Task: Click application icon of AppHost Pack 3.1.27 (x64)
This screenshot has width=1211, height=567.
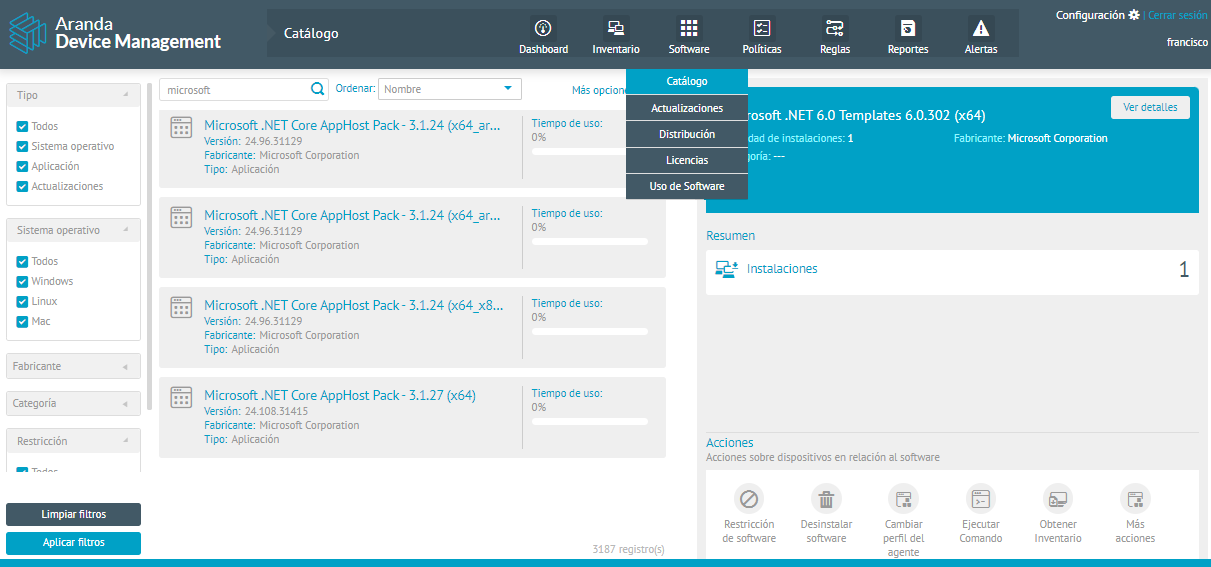Action: [181, 397]
